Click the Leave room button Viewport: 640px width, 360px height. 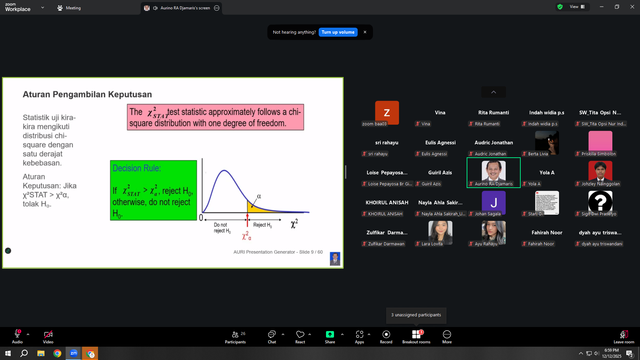[x=624, y=337]
